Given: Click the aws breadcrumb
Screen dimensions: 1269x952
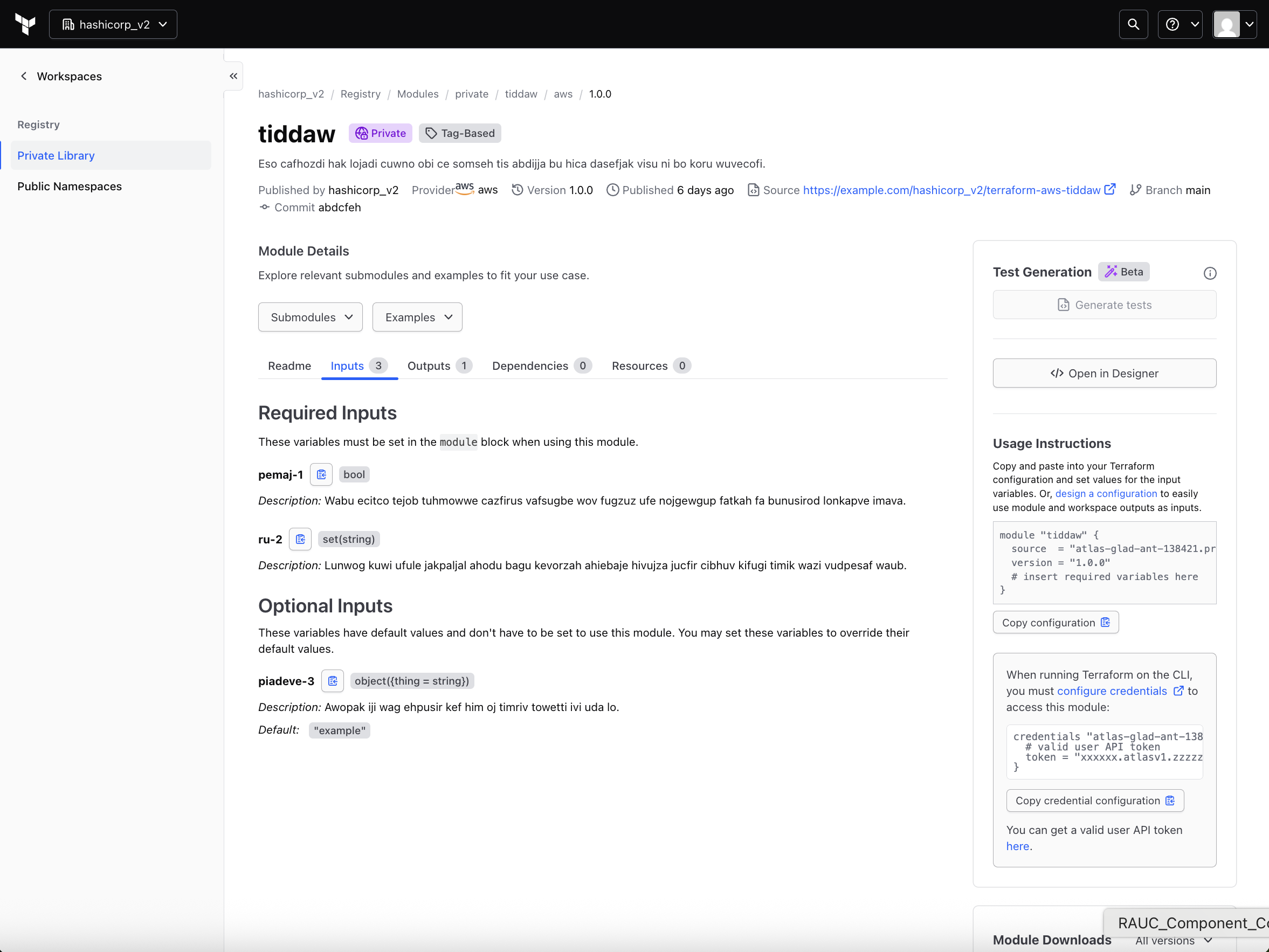Looking at the screenshot, I should click(563, 94).
